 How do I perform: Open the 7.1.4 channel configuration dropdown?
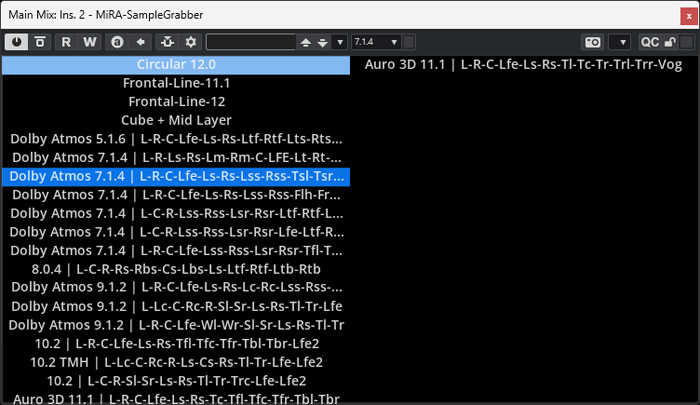point(376,42)
